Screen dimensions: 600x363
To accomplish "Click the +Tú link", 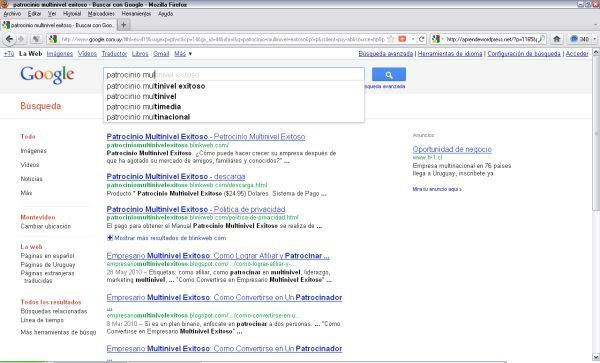I will pyautogui.click(x=9, y=54).
